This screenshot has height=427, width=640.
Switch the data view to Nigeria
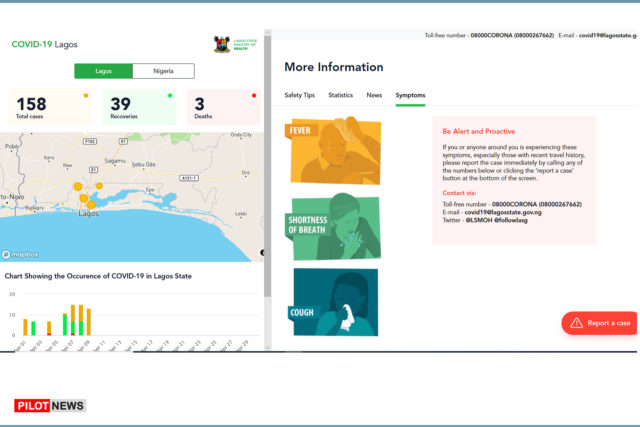tap(164, 71)
